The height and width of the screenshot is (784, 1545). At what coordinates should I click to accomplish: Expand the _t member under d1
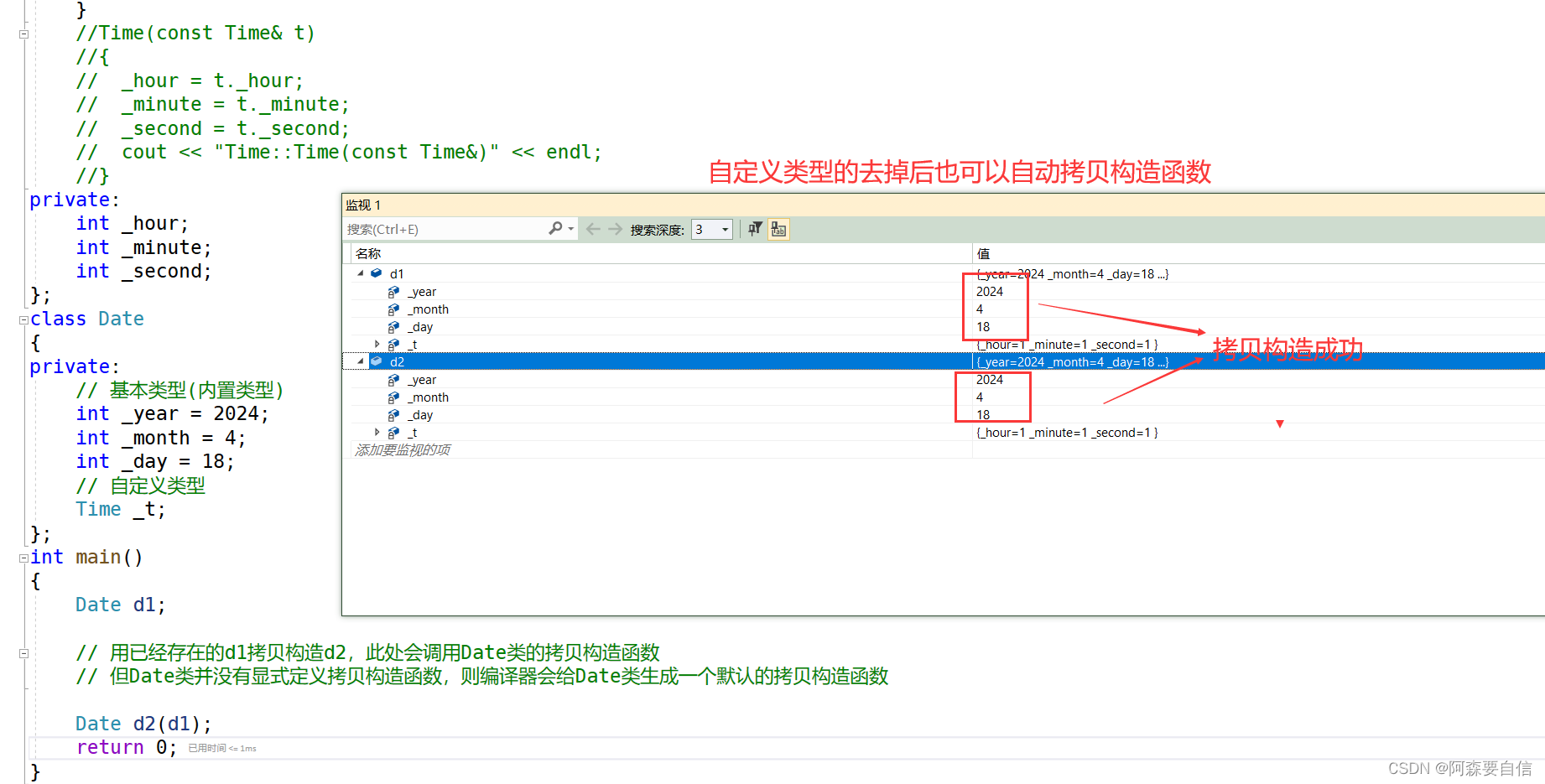tap(377, 344)
